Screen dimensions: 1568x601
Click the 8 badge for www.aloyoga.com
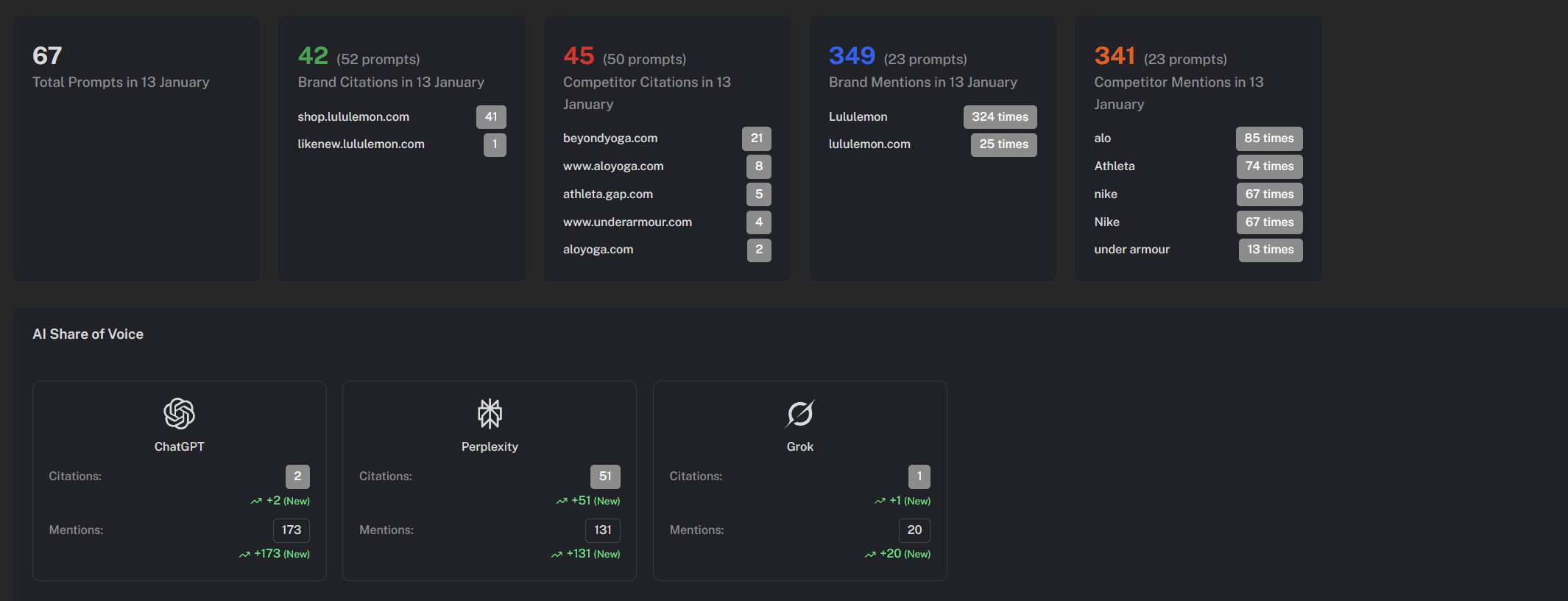[759, 166]
